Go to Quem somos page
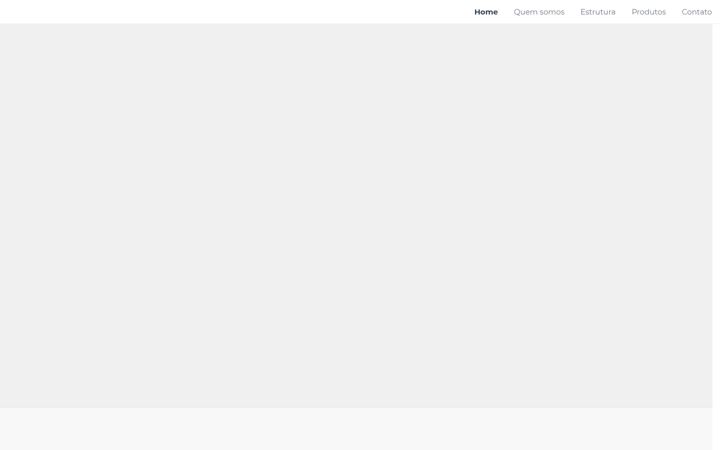The image size is (720, 450). pos(539,12)
